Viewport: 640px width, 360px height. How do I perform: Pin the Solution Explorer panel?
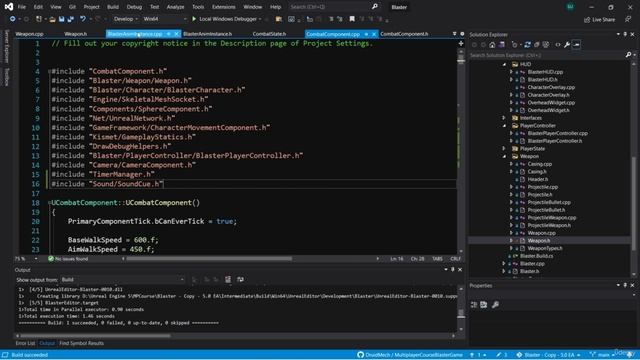click(x=625, y=34)
